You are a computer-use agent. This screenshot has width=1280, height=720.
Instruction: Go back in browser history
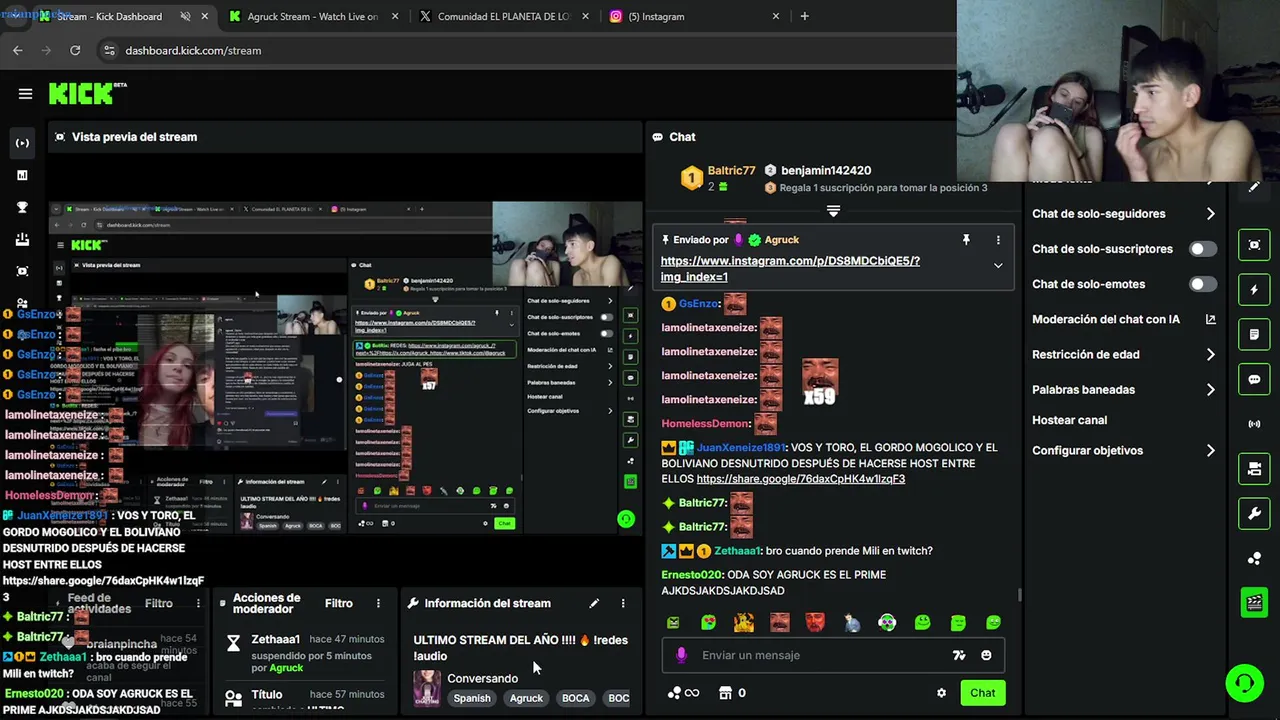point(18,50)
